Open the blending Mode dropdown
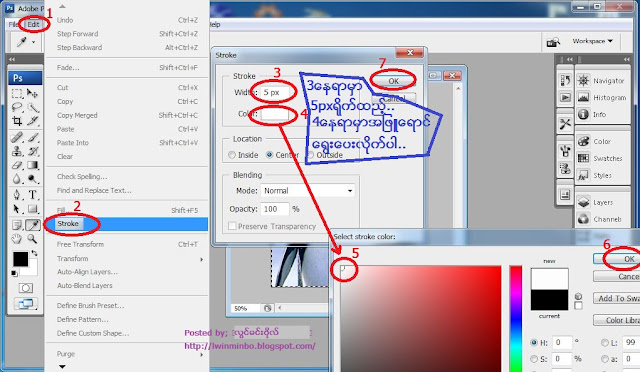 (x=307, y=191)
